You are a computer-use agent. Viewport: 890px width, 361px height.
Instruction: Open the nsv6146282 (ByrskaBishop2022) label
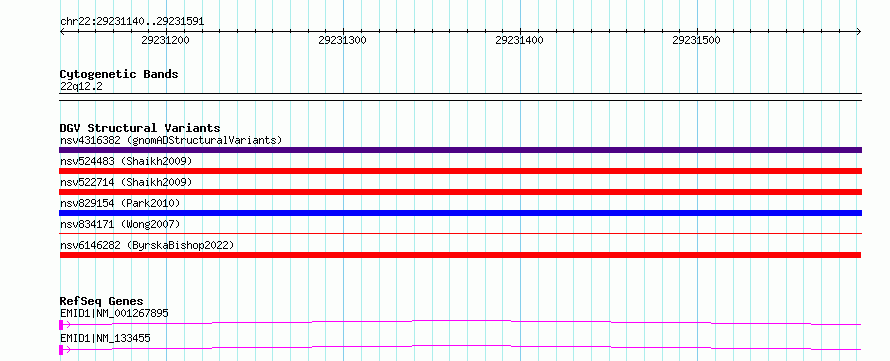pos(147,245)
